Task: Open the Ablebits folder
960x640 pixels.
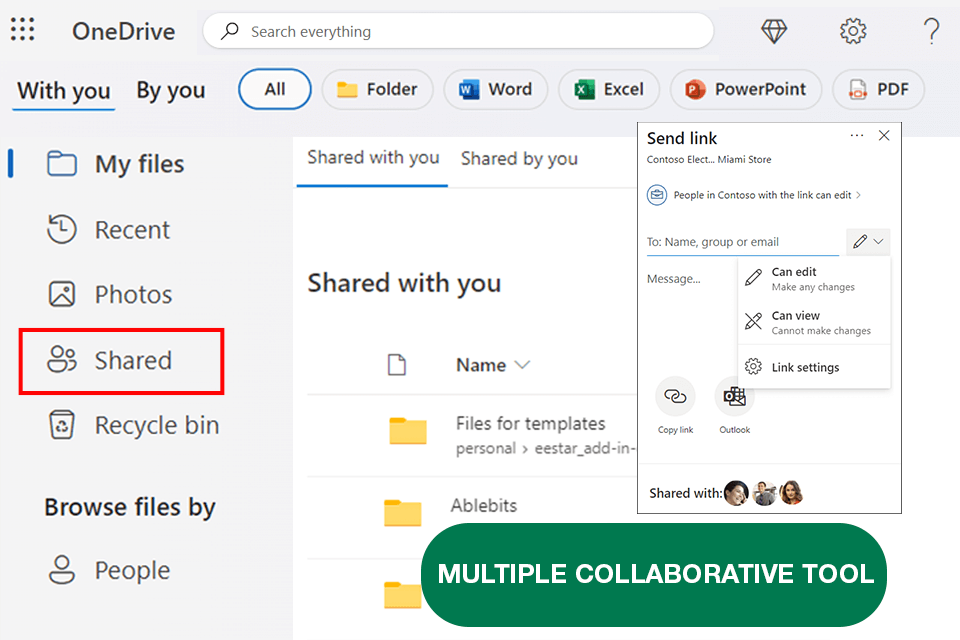Action: click(x=484, y=505)
